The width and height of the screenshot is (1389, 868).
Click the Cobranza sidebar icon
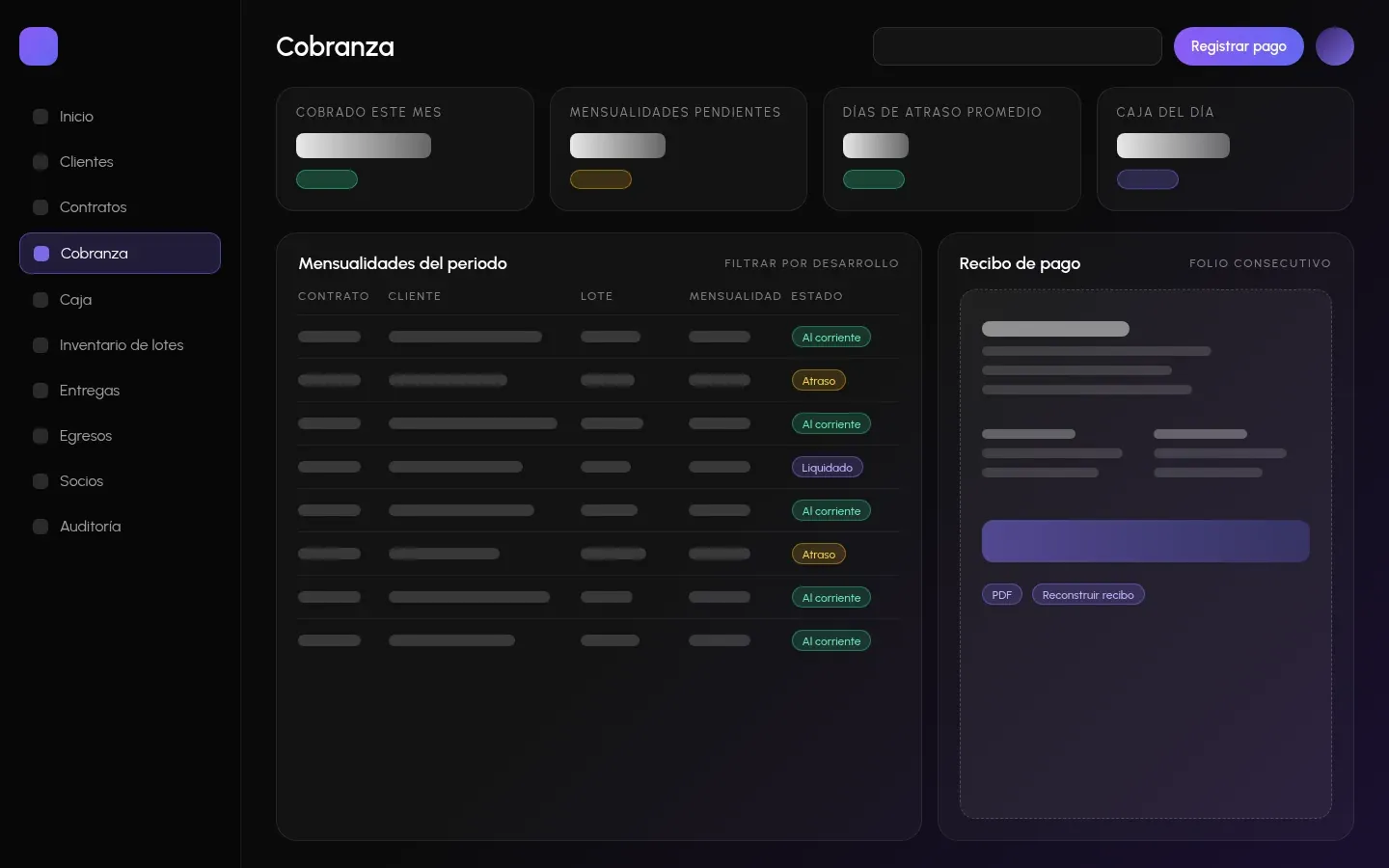click(x=41, y=254)
